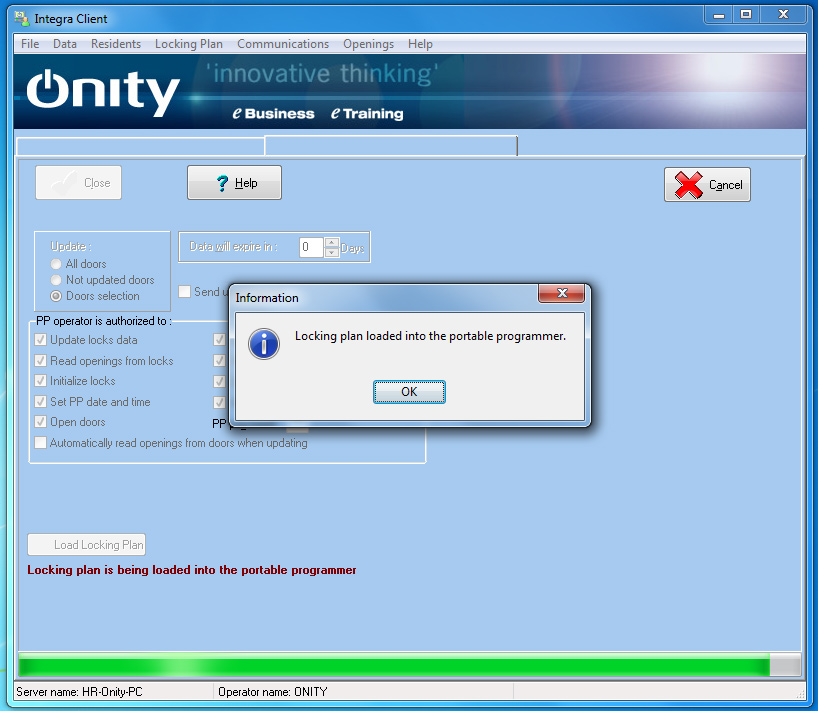
Task: Decrease the expiry days with down arrow
Action: click(332, 252)
